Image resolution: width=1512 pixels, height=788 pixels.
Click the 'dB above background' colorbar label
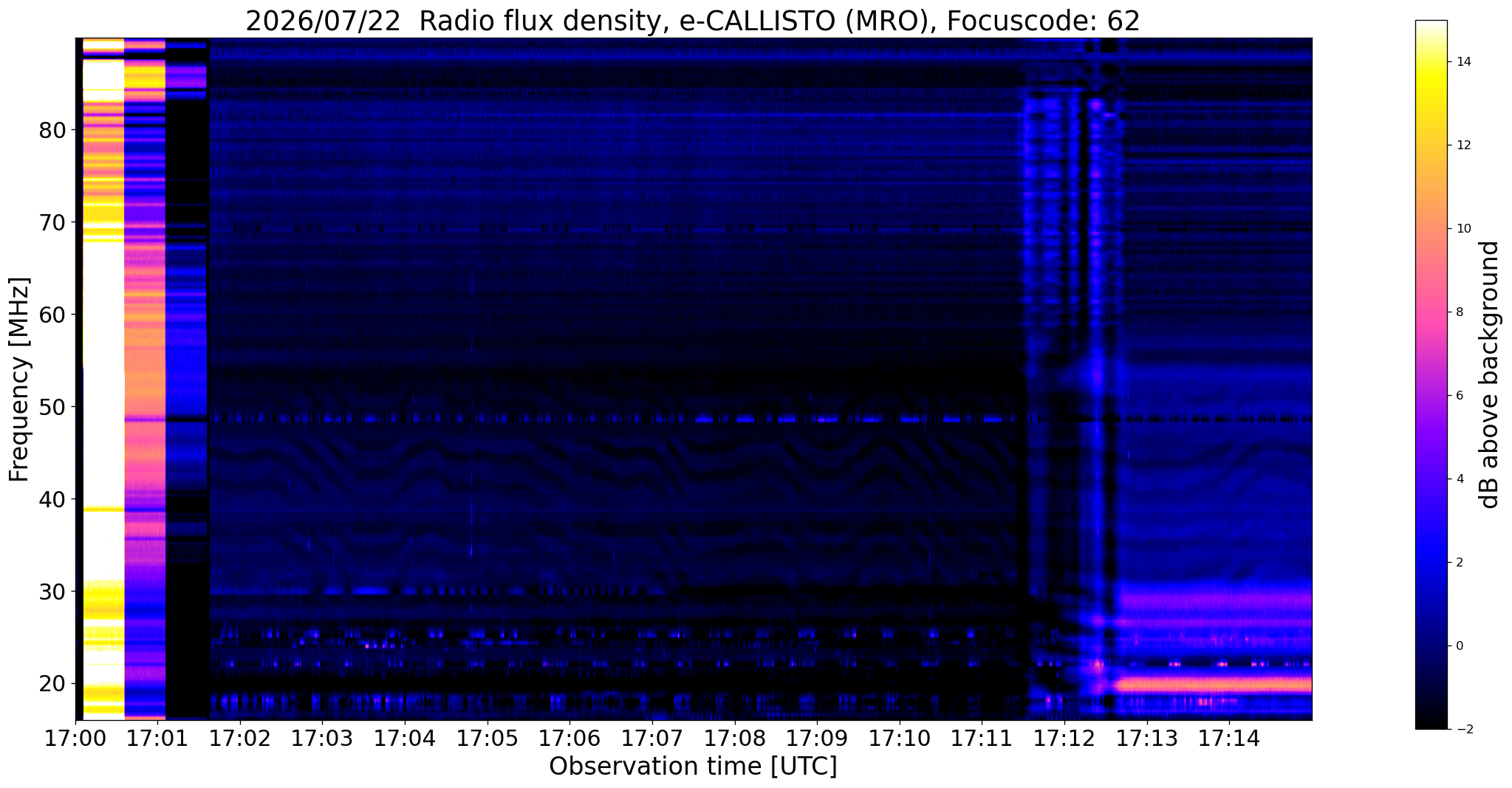tap(1490, 374)
